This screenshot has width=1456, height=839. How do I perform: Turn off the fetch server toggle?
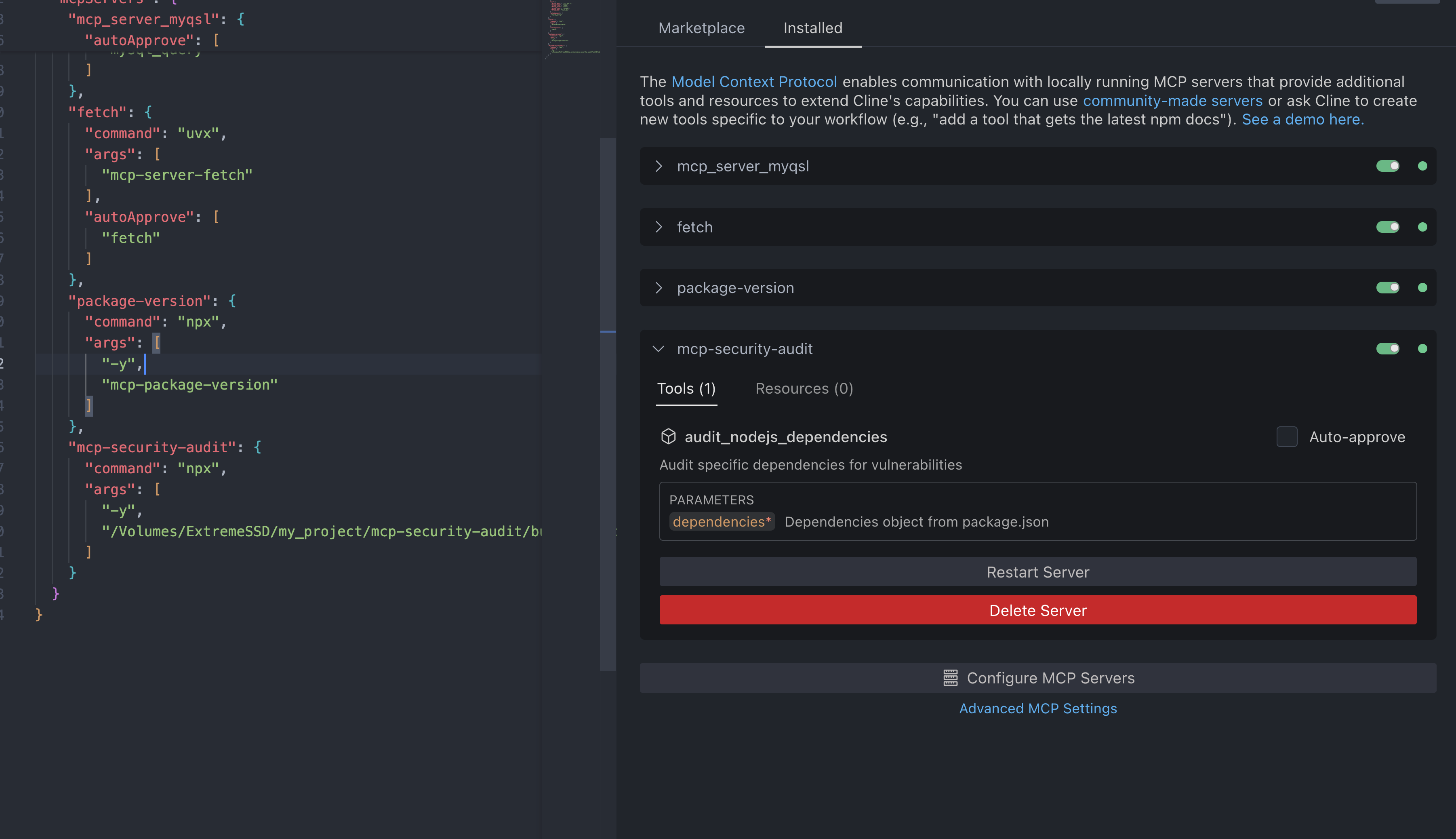coord(1387,227)
